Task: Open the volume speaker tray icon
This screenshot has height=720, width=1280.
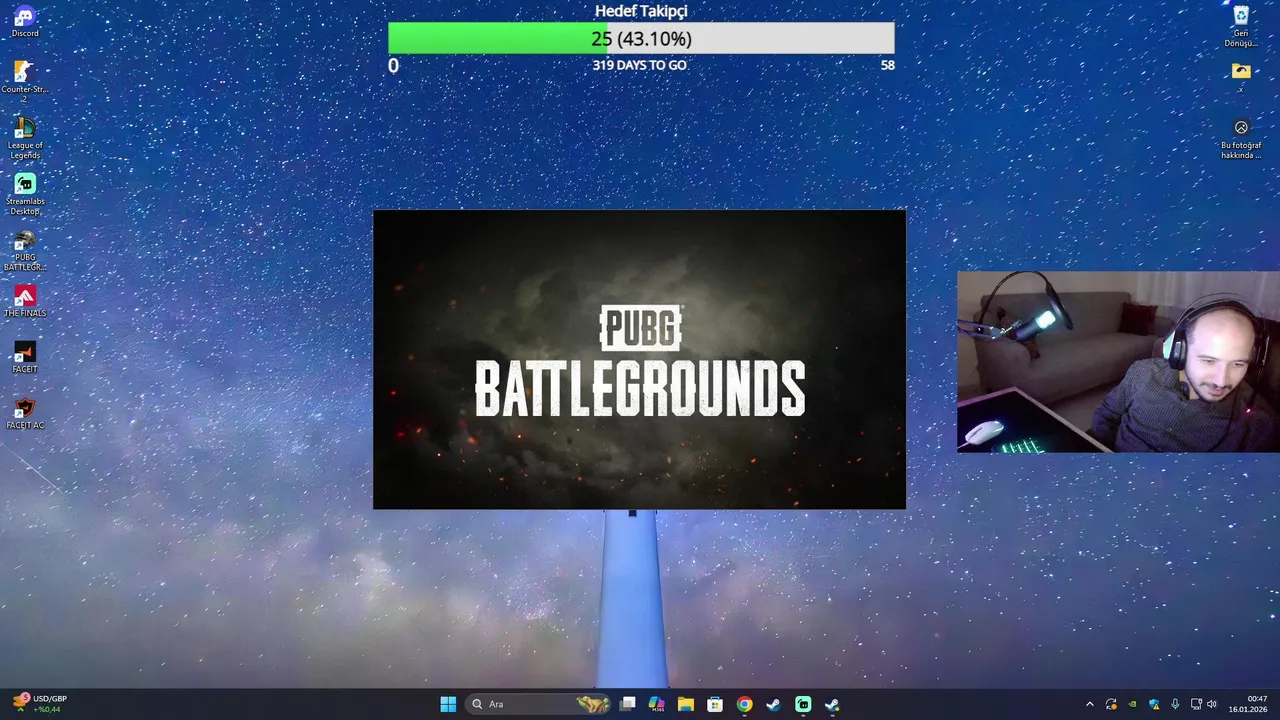Action: coord(1212,704)
